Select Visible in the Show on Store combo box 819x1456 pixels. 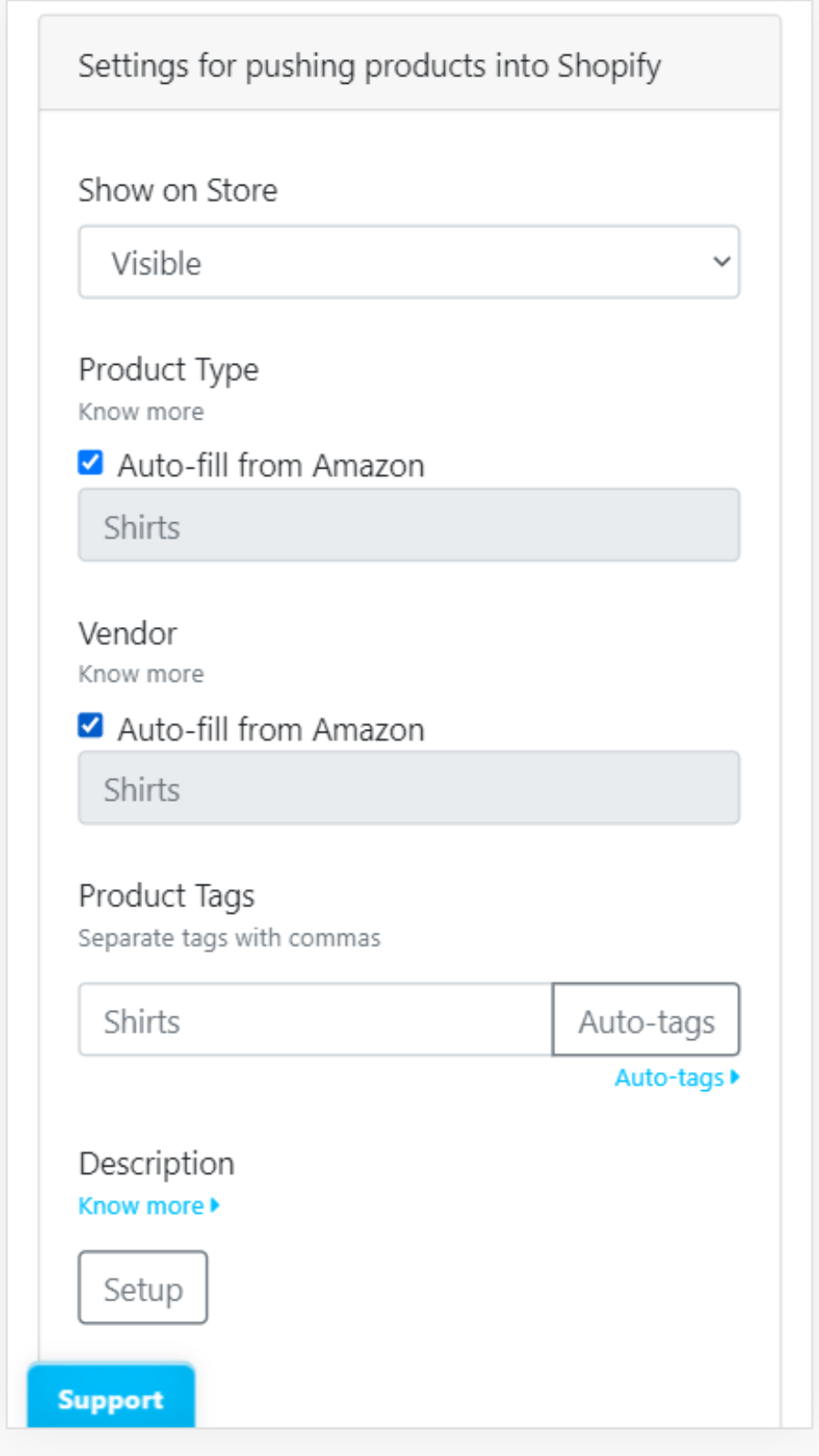[x=409, y=262]
